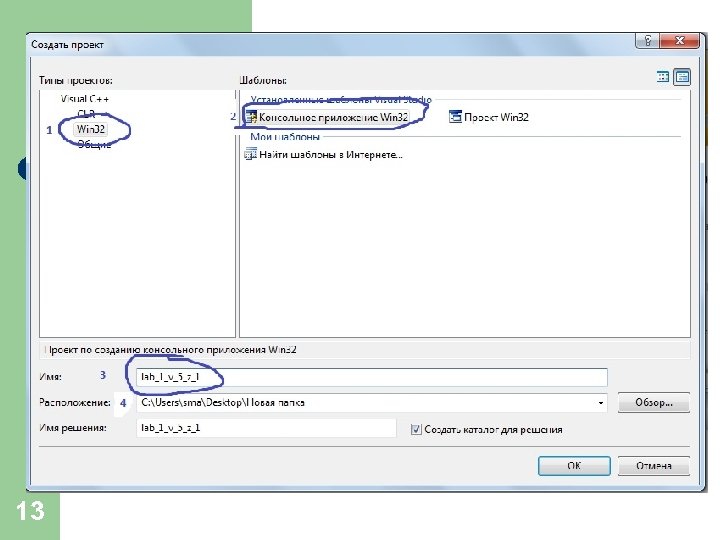Click the Обзор... browse button
This screenshot has width=720, height=540.
tap(653, 403)
